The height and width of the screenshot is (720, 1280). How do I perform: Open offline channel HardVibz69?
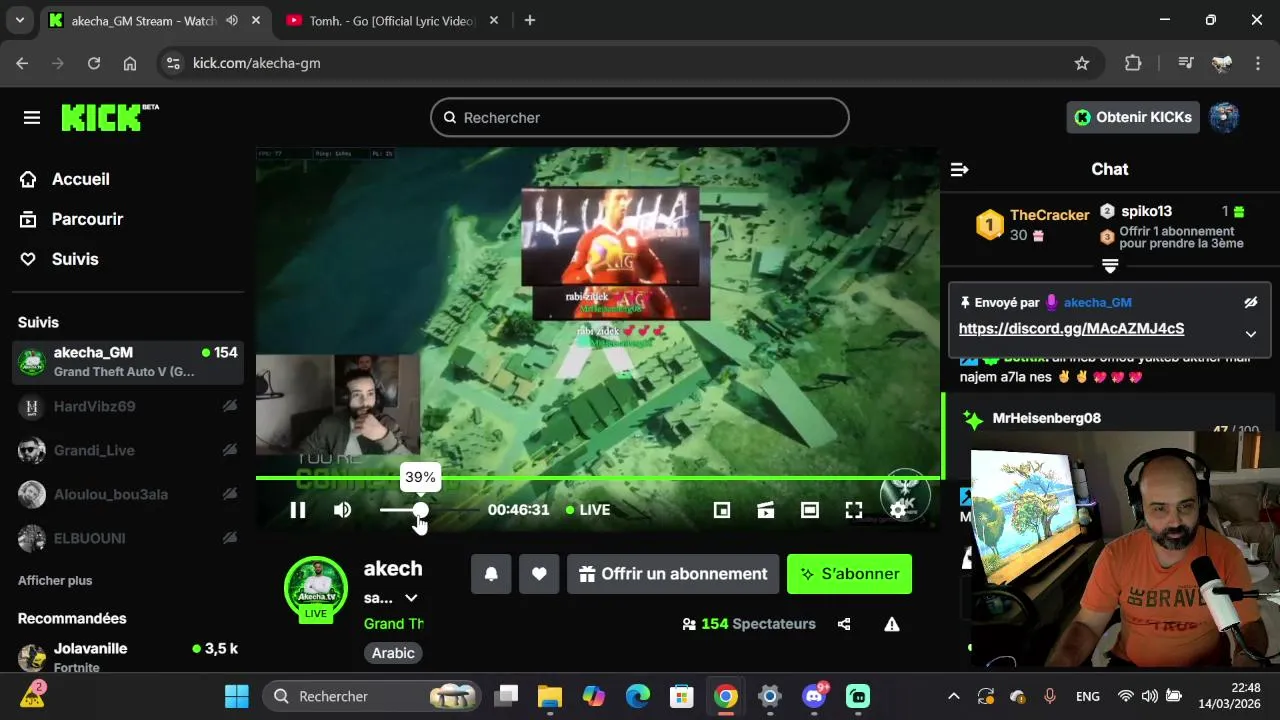coord(128,406)
